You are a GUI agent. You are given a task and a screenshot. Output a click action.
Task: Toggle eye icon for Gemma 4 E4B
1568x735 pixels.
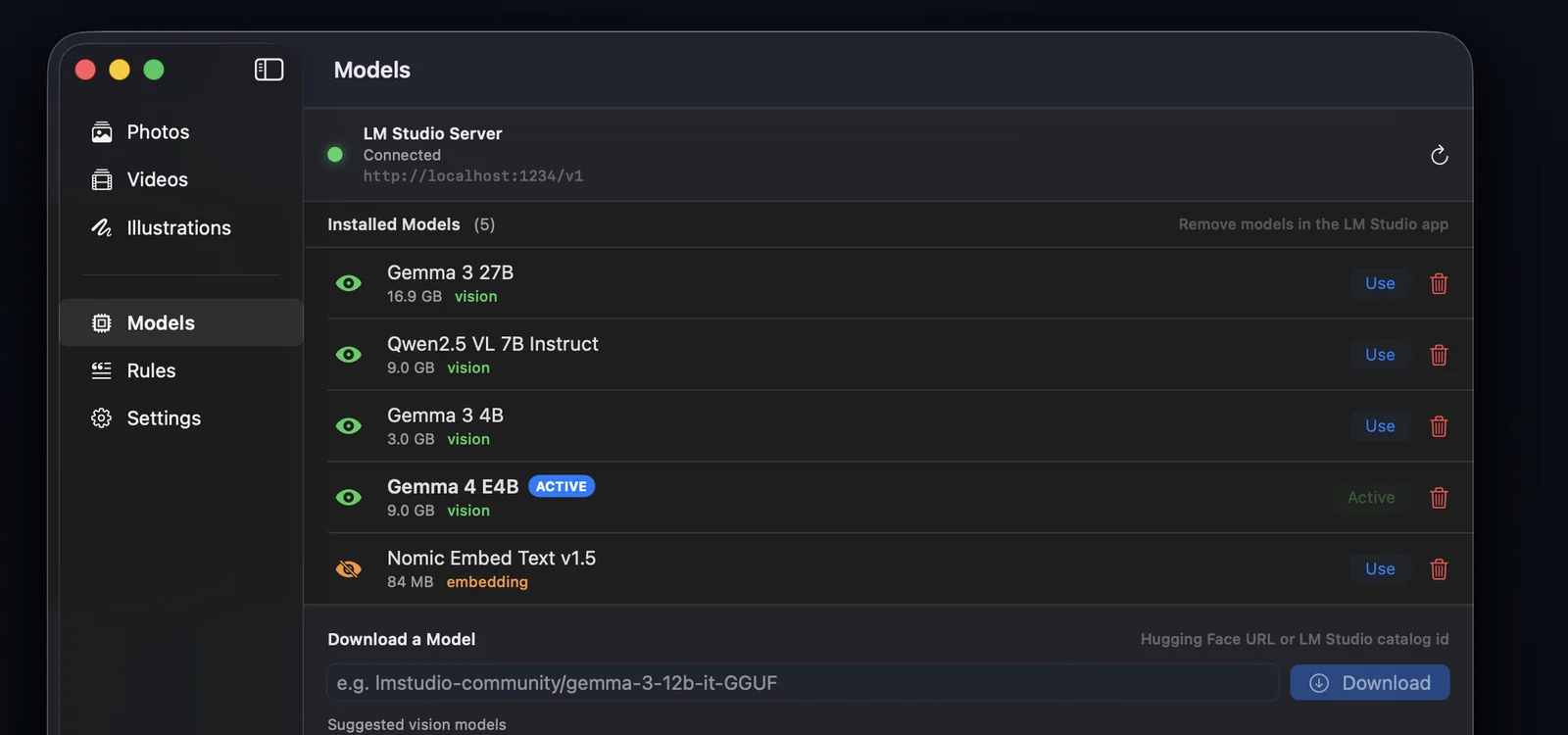pos(349,498)
